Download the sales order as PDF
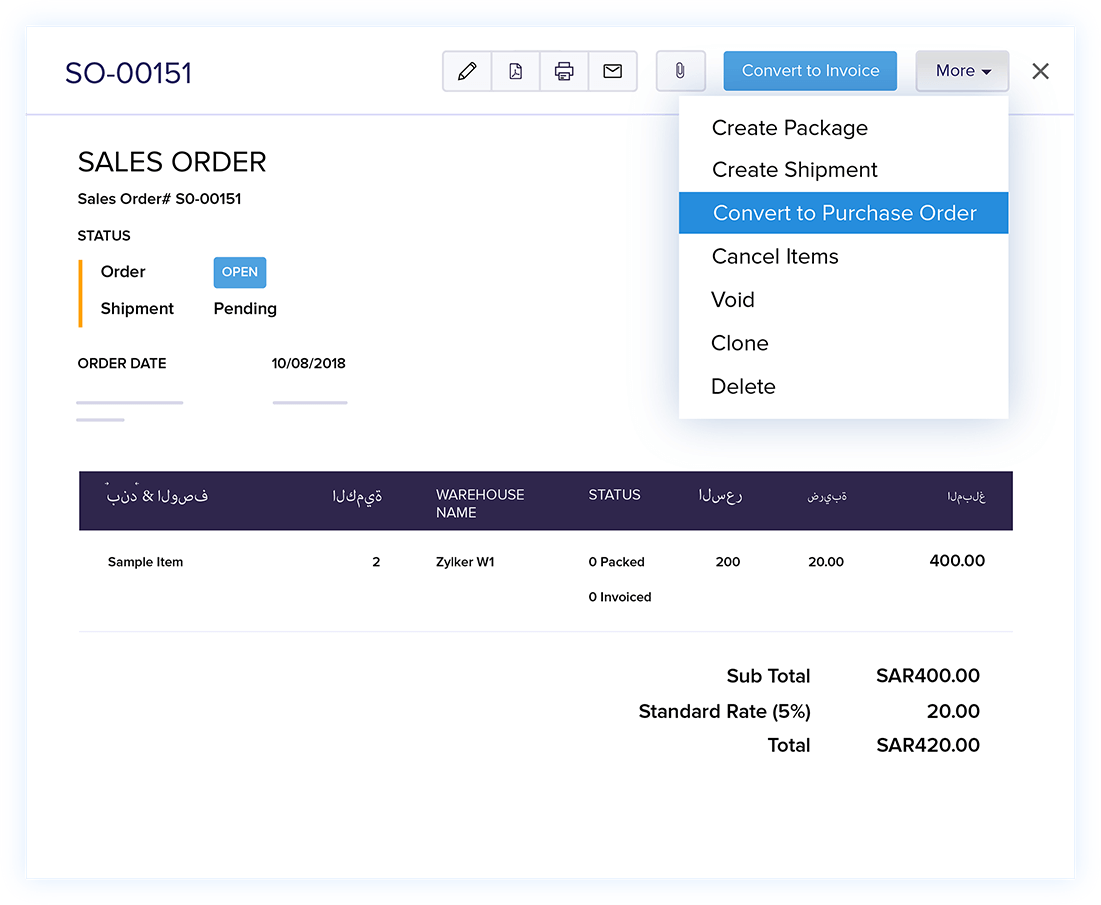 [516, 71]
